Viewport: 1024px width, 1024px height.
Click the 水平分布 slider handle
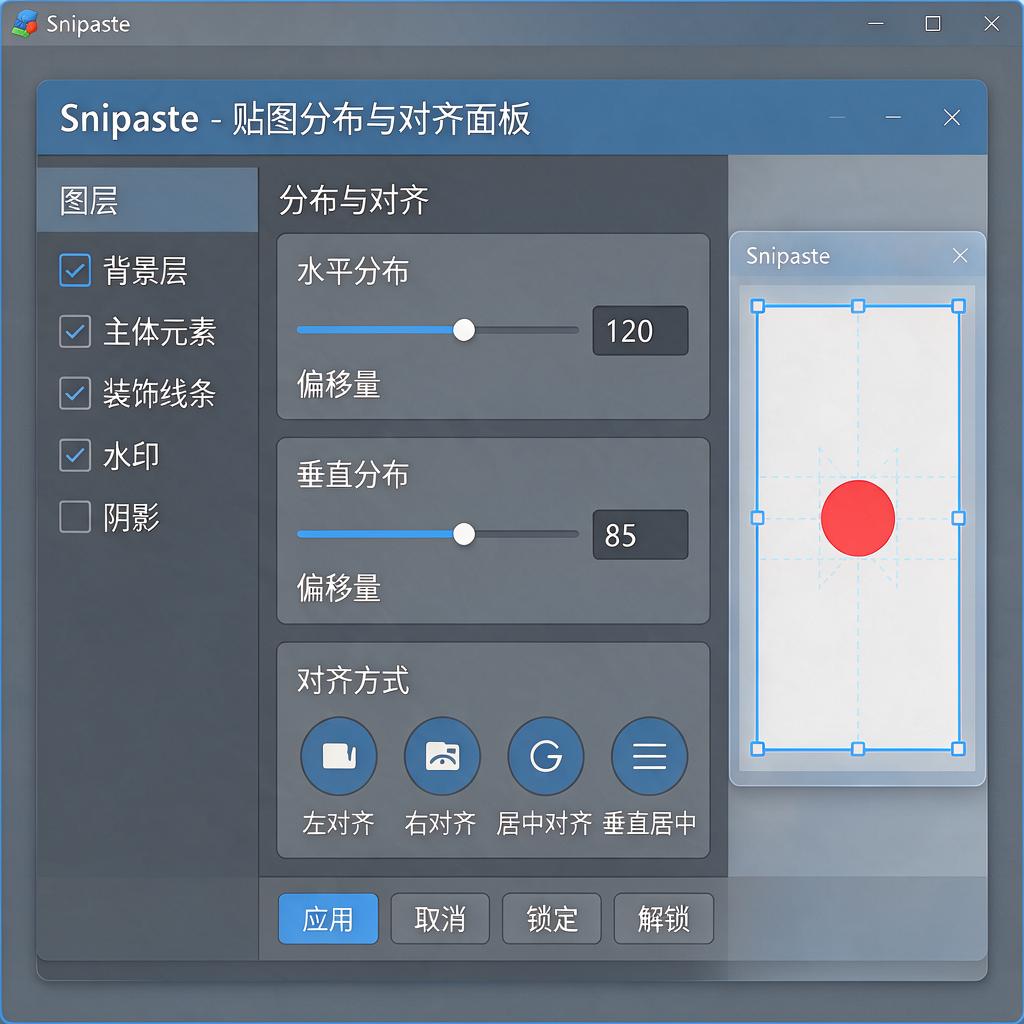pos(464,330)
